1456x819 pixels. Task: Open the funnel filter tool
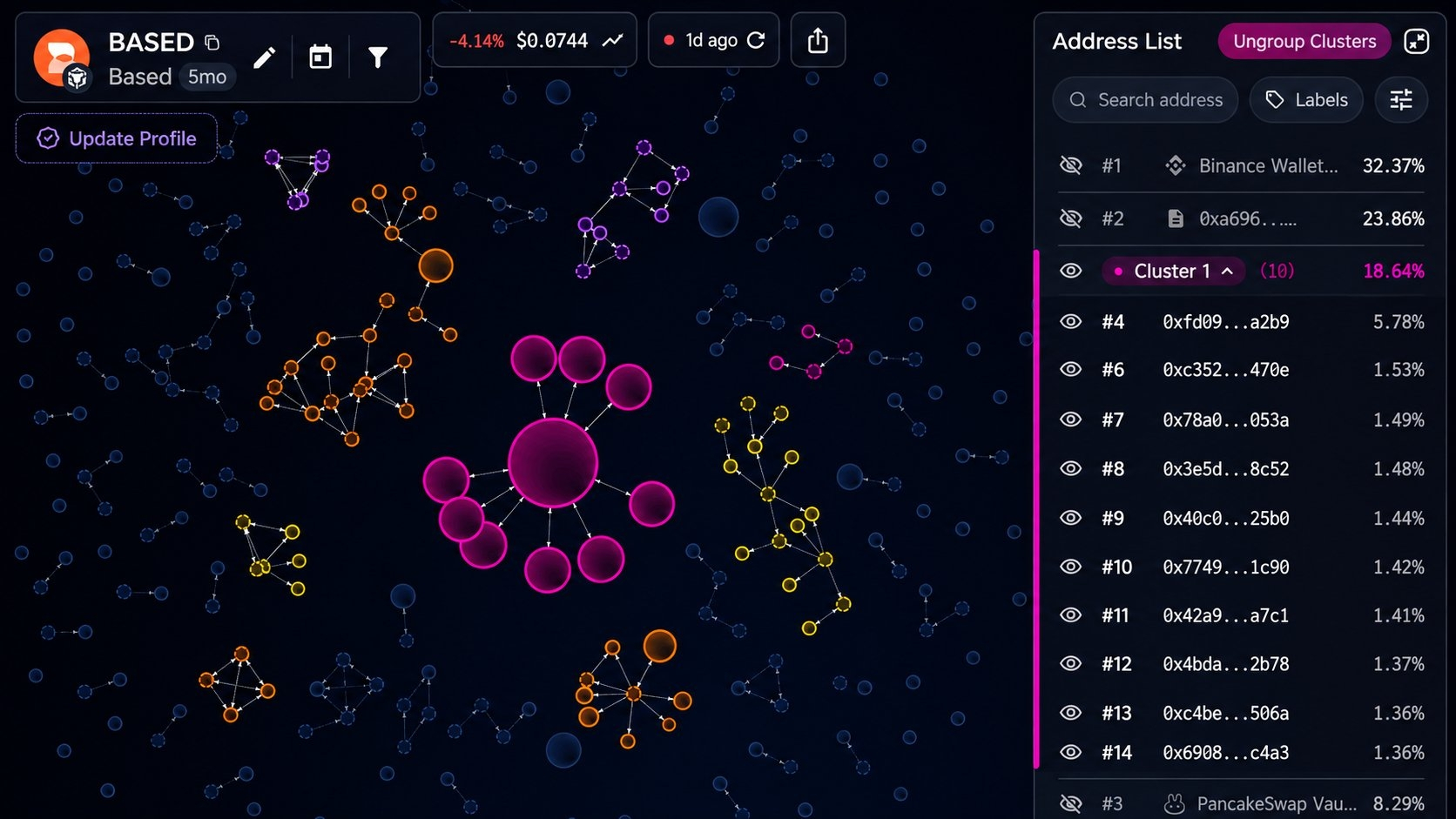[377, 57]
